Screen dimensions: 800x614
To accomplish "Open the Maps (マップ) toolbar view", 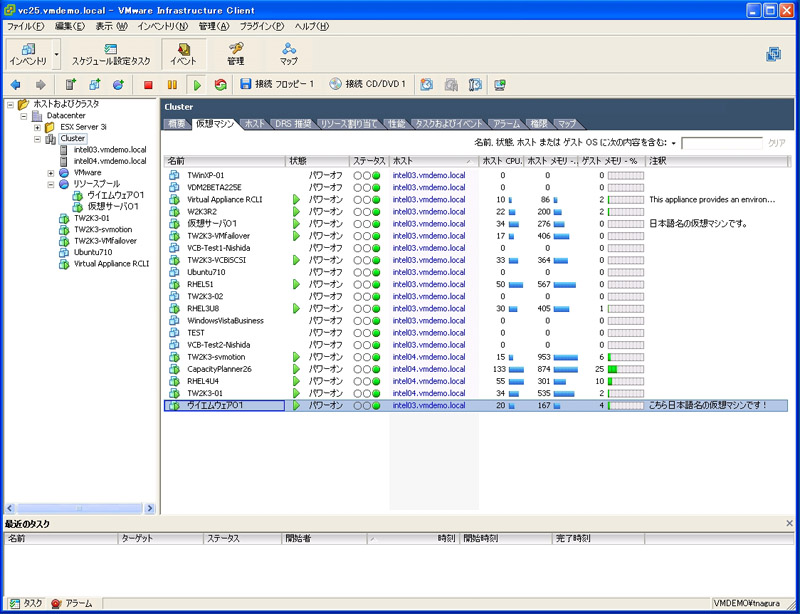I will click(289, 54).
